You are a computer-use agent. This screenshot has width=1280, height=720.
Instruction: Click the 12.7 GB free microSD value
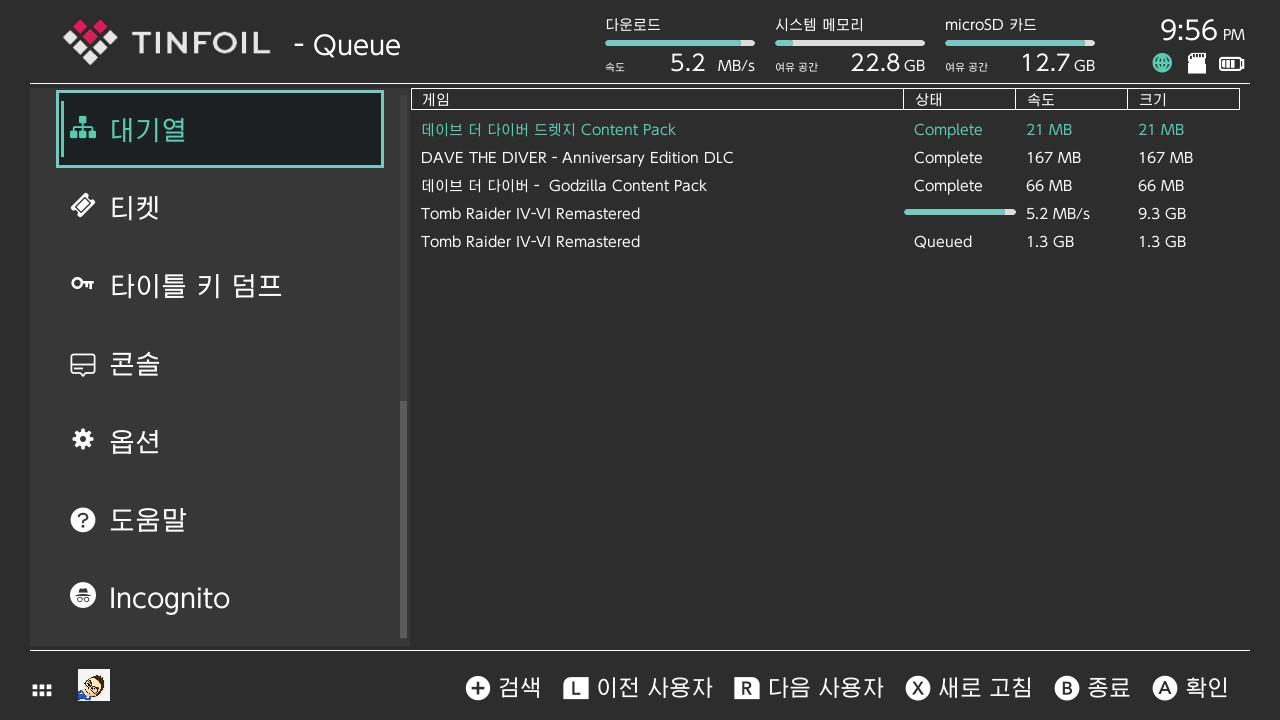(x=1057, y=63)
